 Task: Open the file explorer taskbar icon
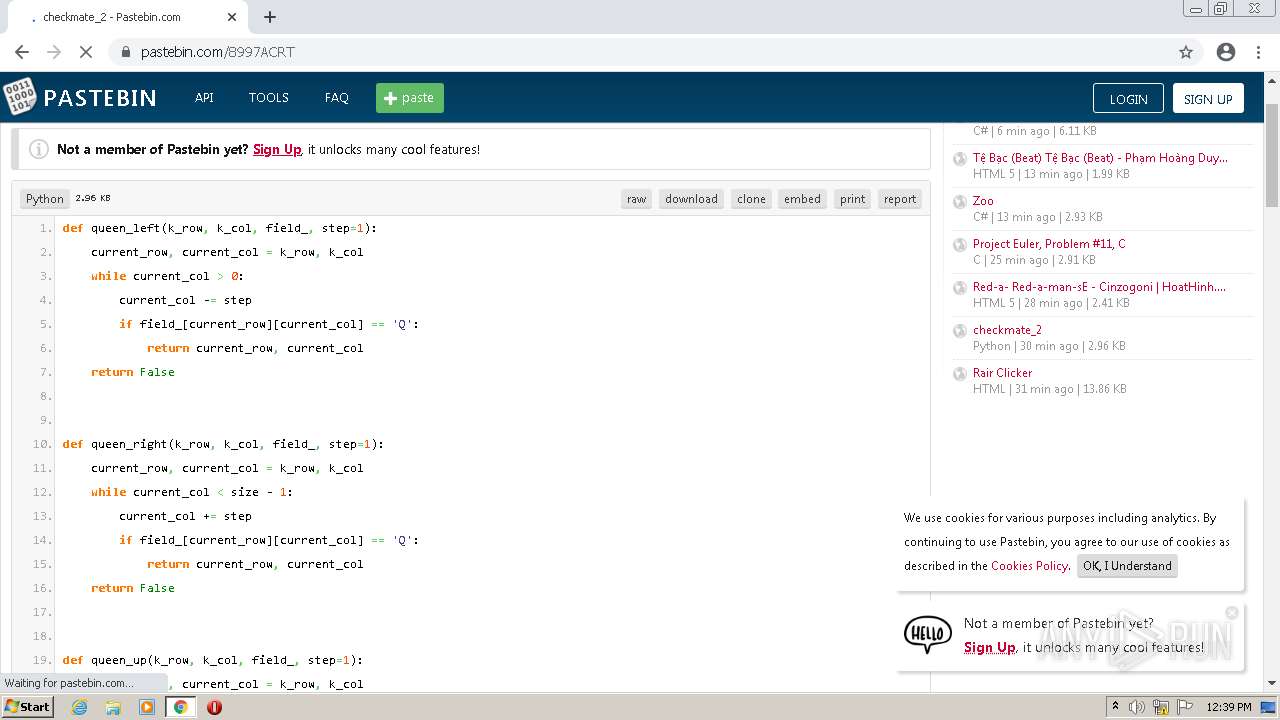tap(113, 707)
